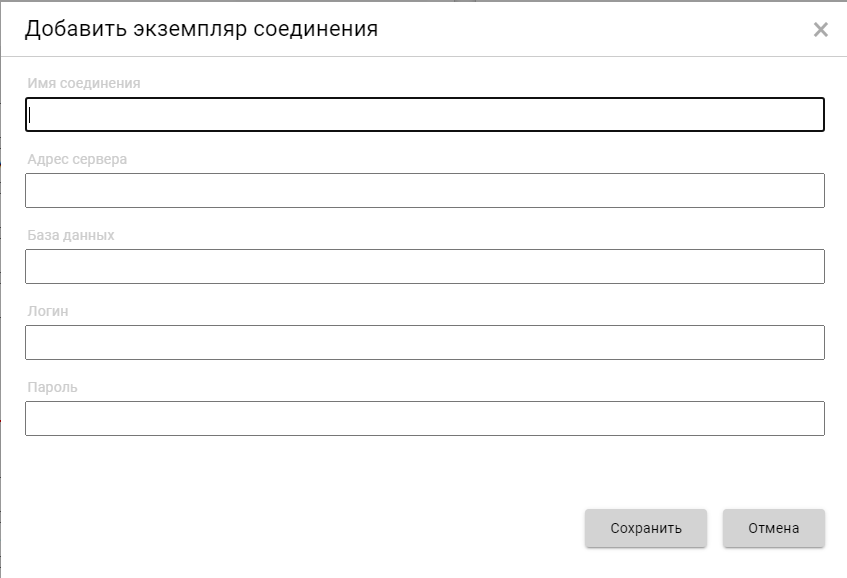Select the База данных field label

click(73, 236)
